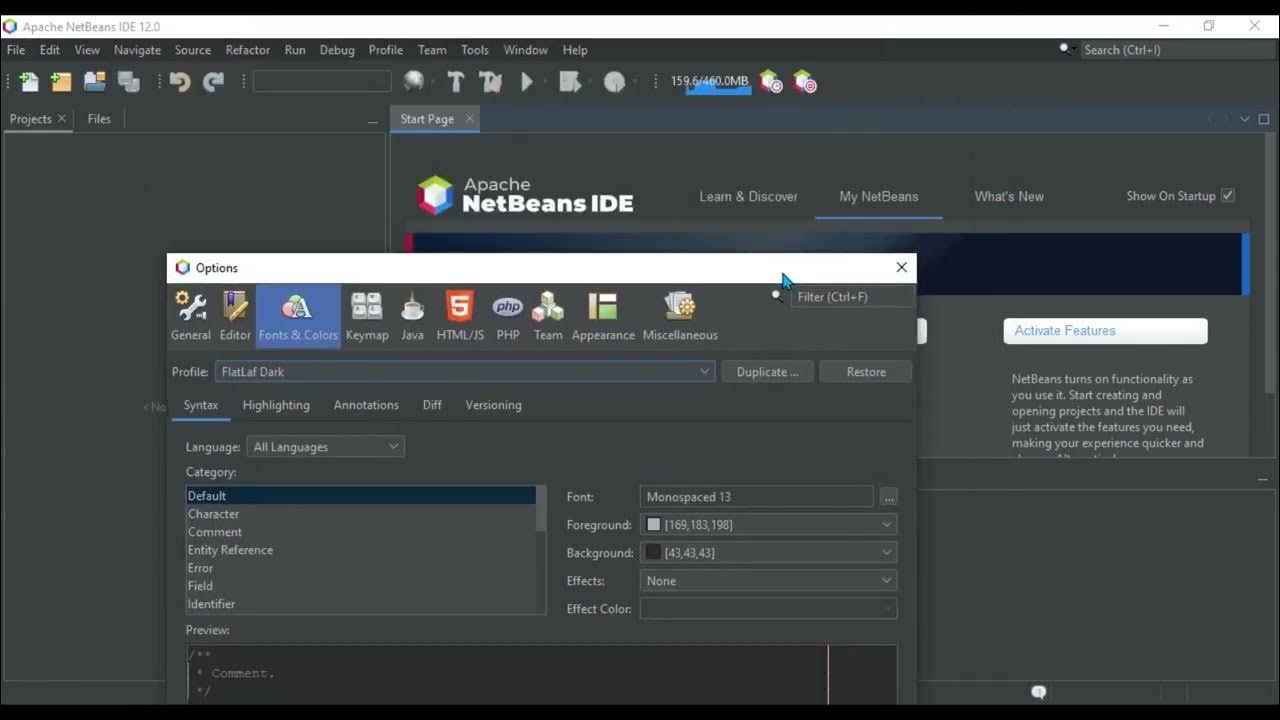Click the Profile Project clock icon
Viewport: 1280px width, 720px height.
tap(615, 82)
